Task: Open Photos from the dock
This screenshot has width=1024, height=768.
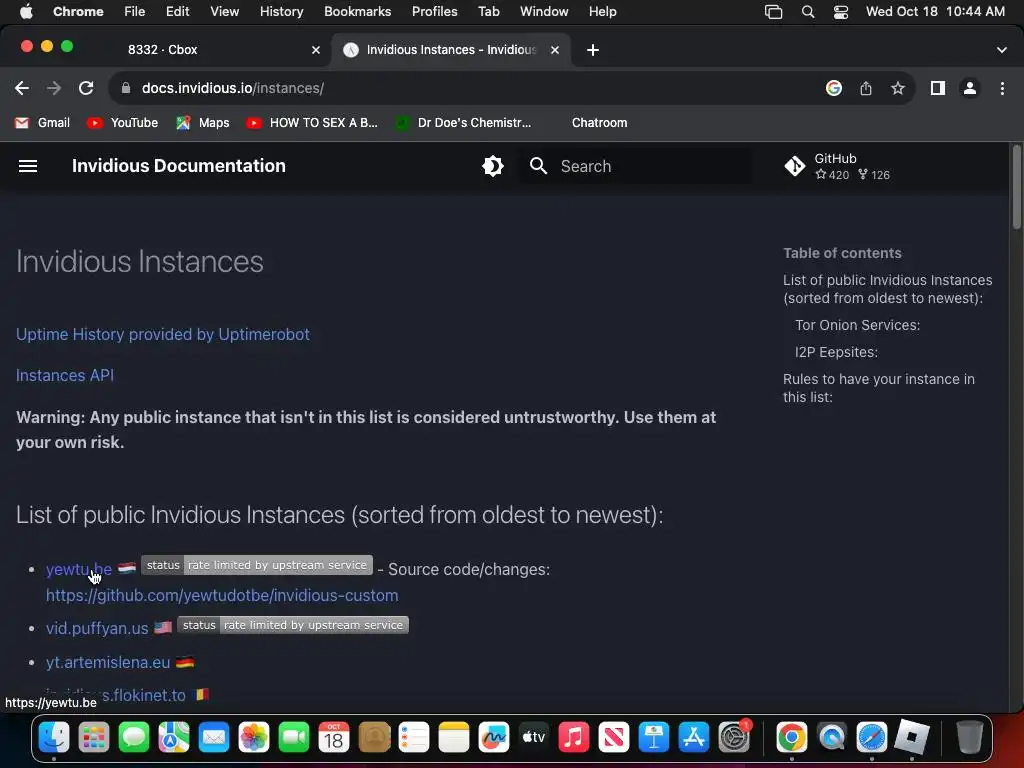Action: 253,738
